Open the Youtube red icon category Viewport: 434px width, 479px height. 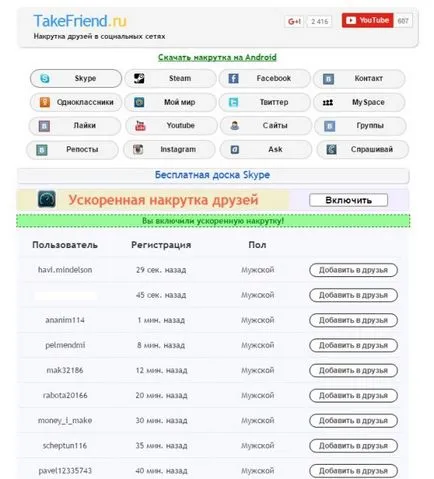click(140, 126)
